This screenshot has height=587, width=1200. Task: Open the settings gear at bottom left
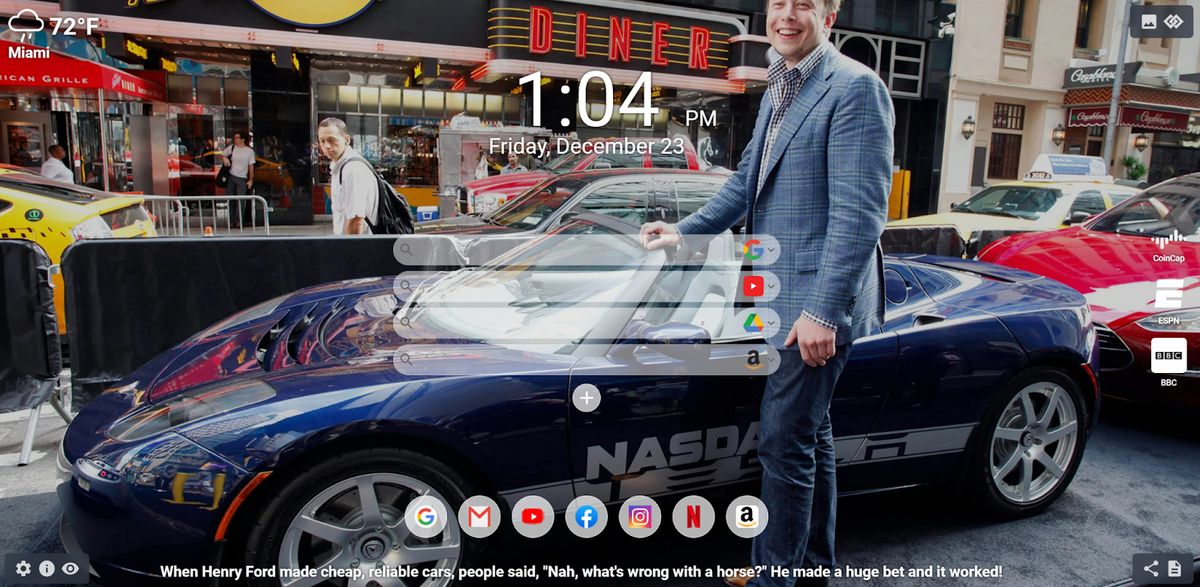[22, 569]
